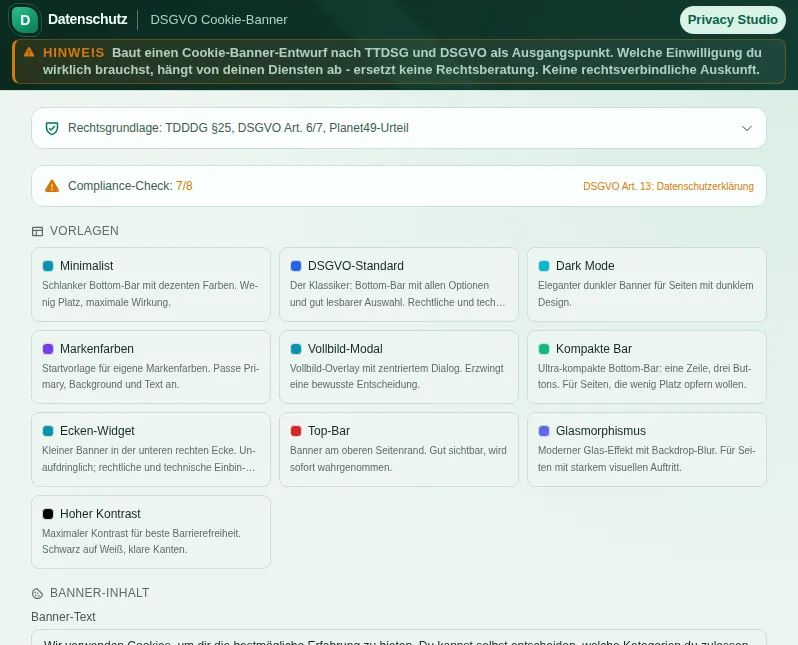The image size is (798, 645).
Task: Apply the Top-Bar template
Action: click(398, 450)
